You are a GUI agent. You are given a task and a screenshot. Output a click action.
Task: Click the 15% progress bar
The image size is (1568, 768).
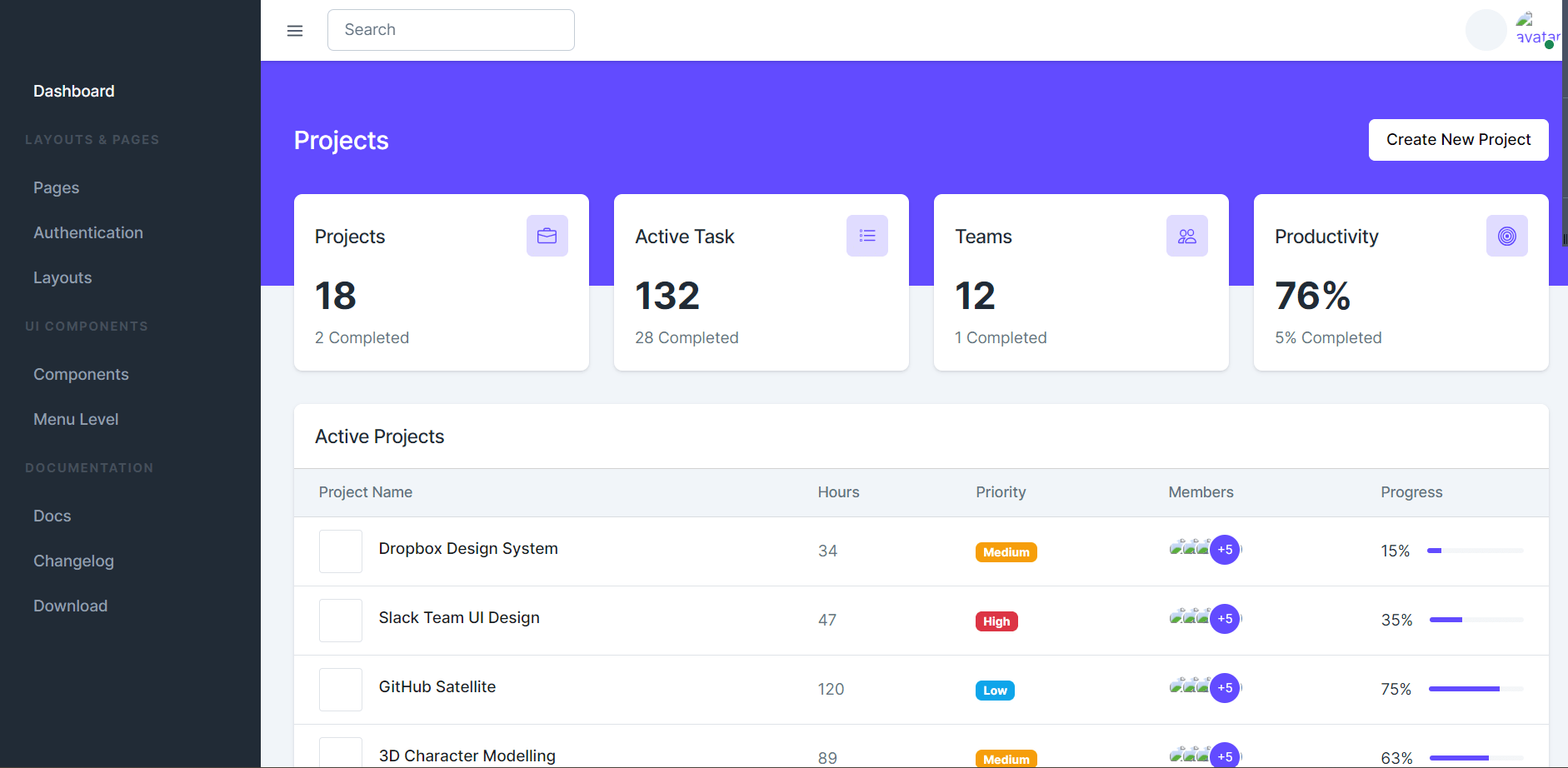click(1476, 551)
